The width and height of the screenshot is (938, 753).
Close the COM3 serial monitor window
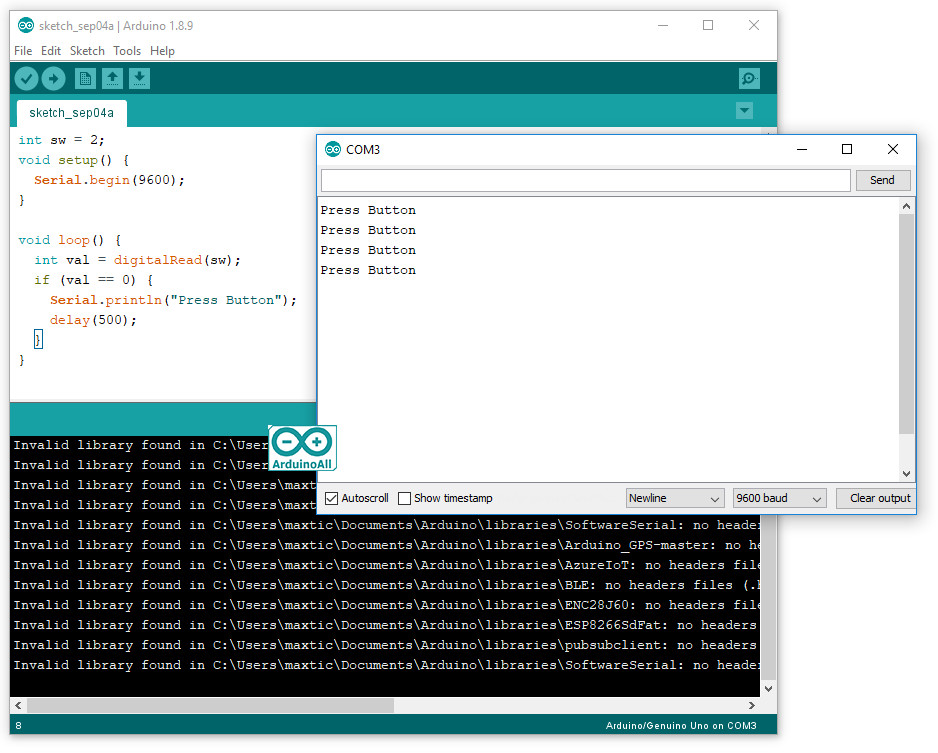click(893, 149)
